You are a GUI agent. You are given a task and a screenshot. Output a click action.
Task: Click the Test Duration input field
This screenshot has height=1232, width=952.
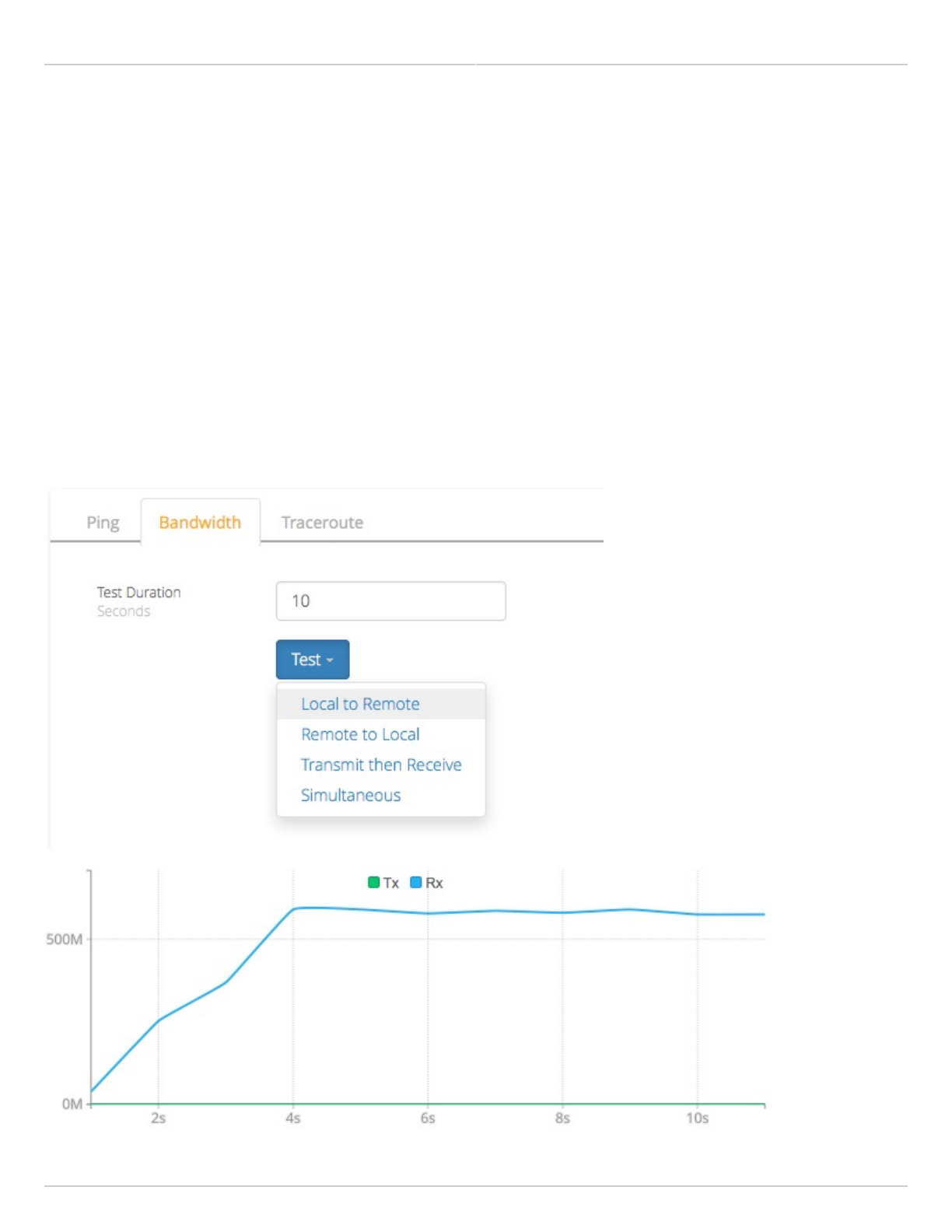(x=390, y=600)
